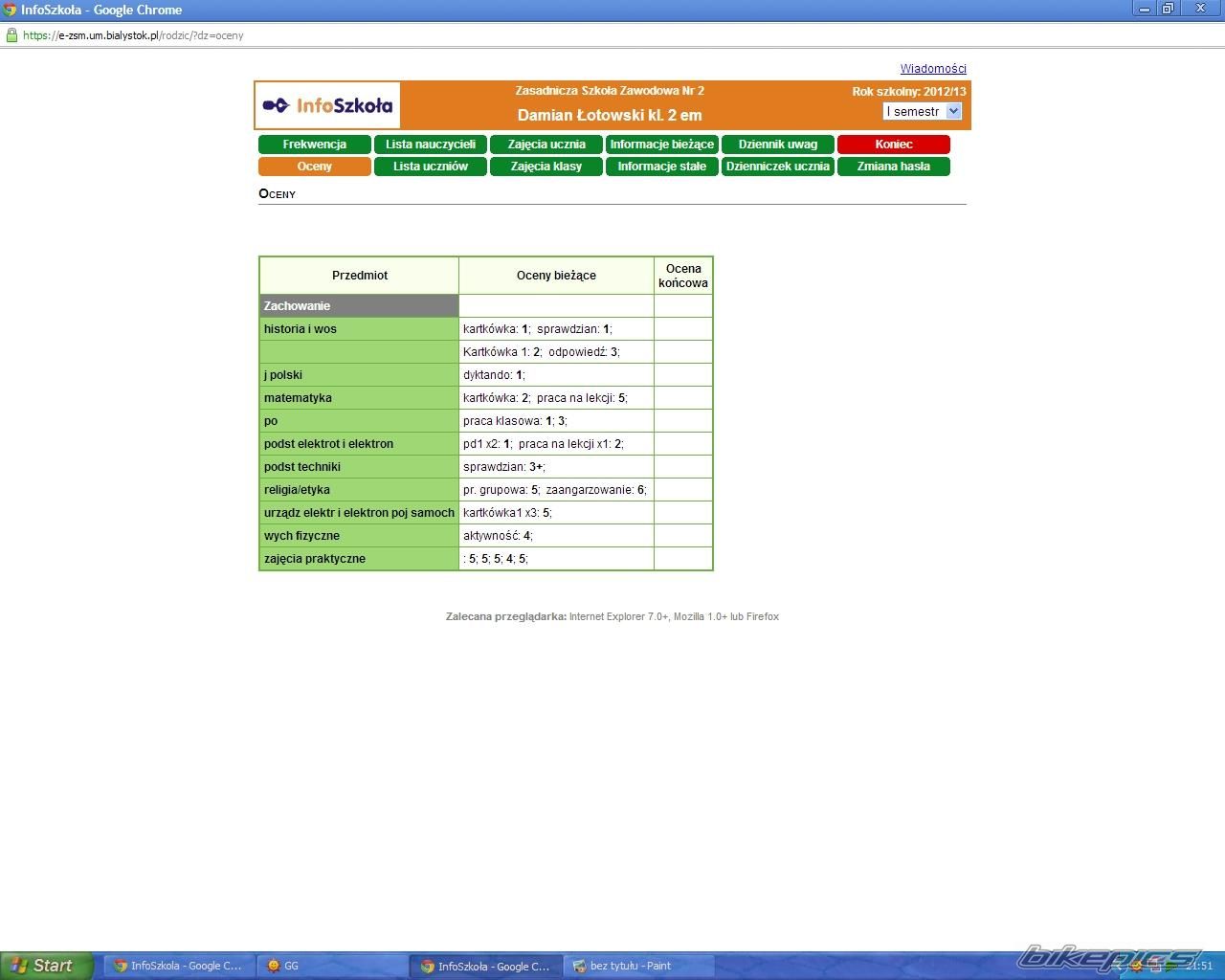Open Lista nauczycieli page
Screen dimensions: 1225x980
click(430, 145)
